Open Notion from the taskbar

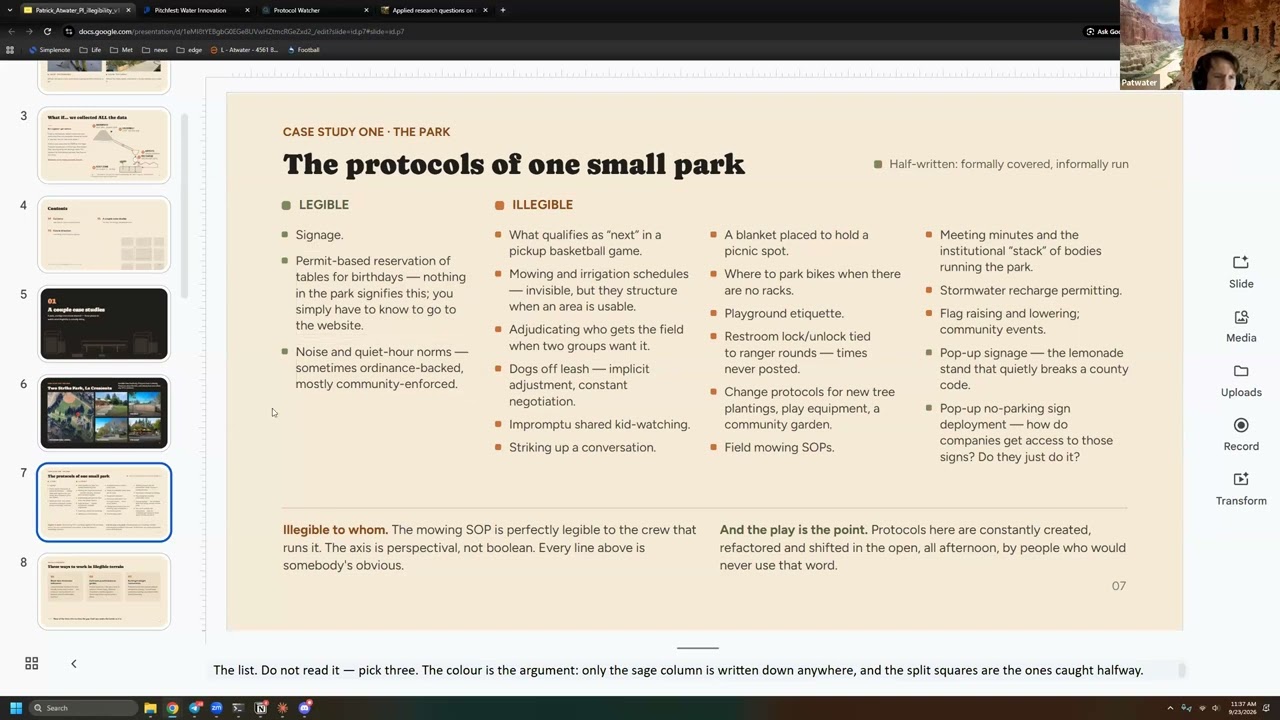coord(261,708)
